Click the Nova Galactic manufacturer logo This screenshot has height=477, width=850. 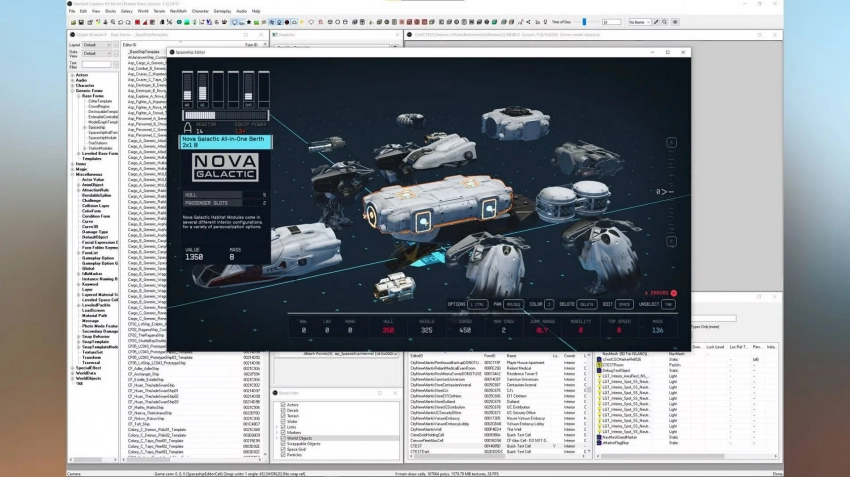tap(224, 166)
